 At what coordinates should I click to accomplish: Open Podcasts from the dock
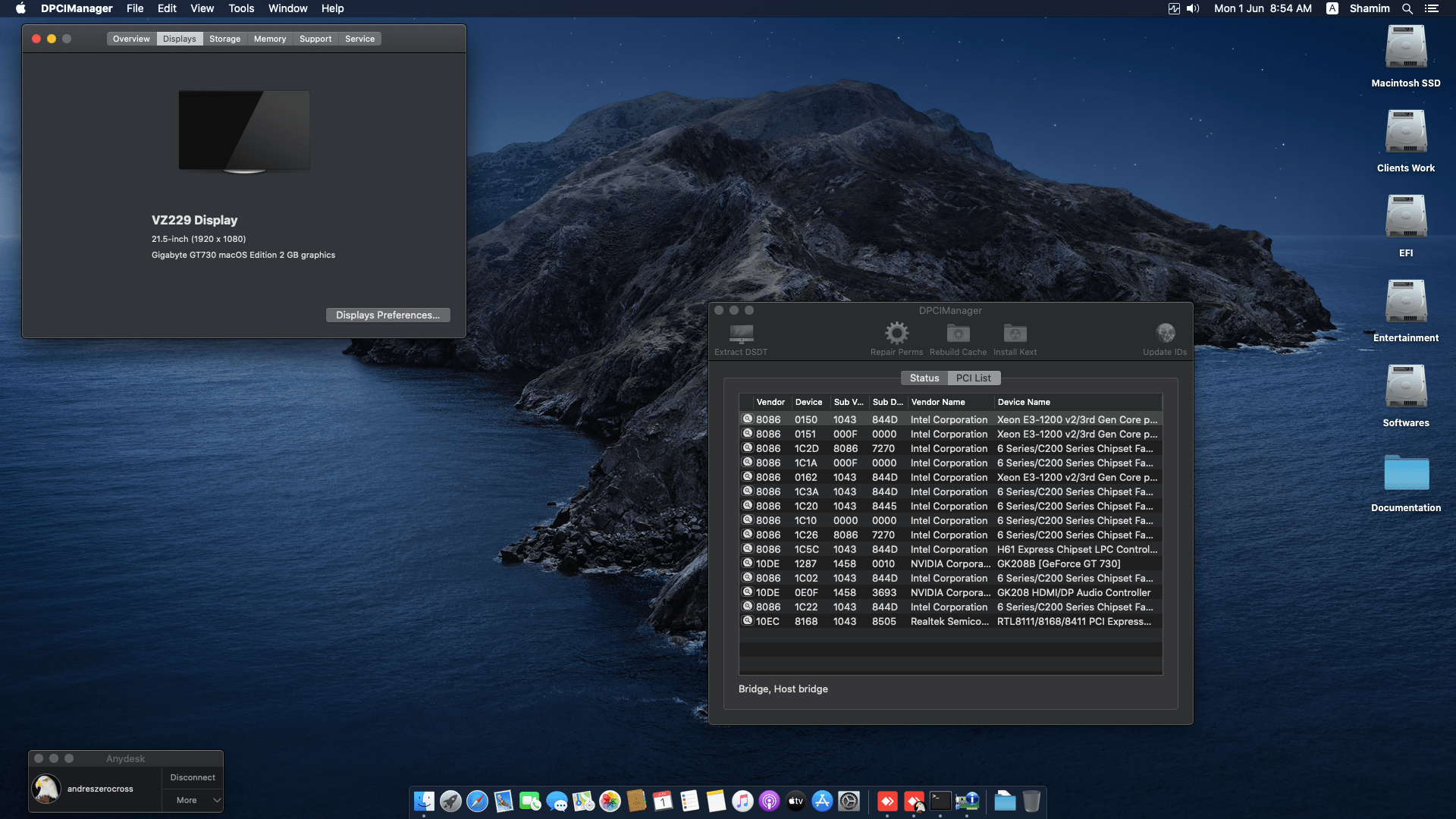(769, 801)
